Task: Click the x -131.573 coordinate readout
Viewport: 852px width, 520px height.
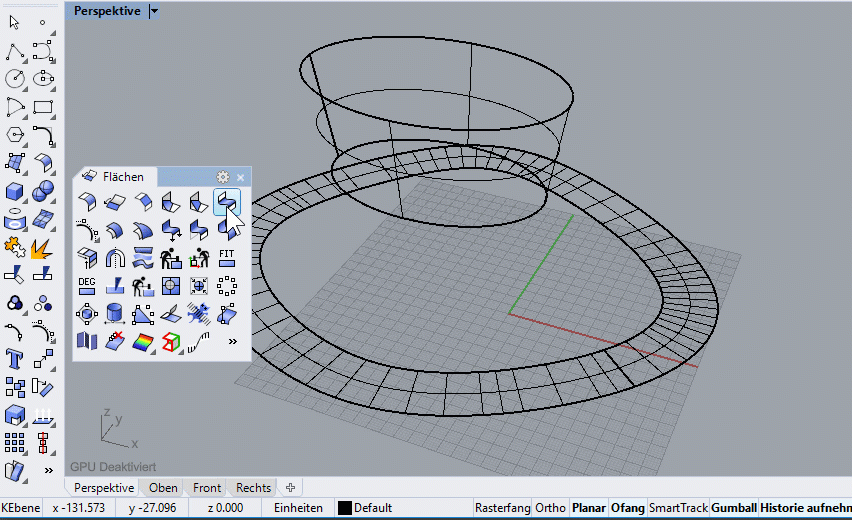Action: click(79, 508)
